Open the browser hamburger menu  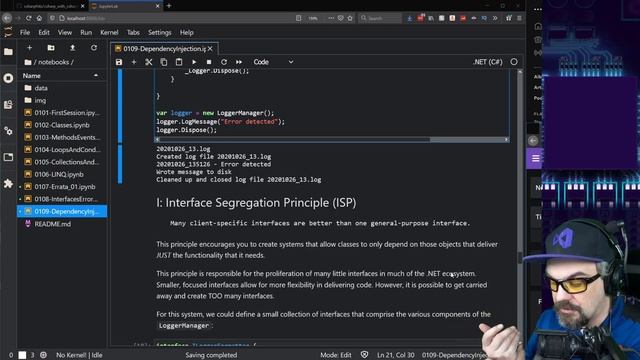[x=519, y=18]
